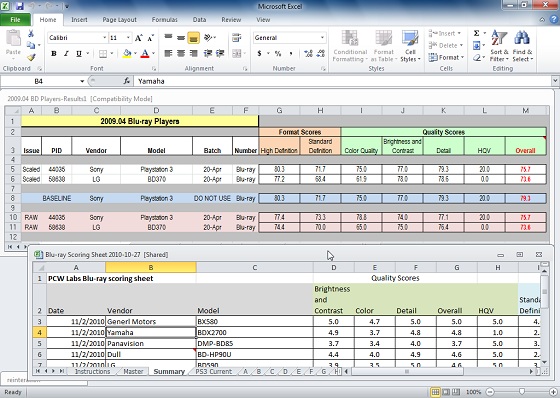Apply Percent Style format
Screen dimensions: 560x398
coord(278,54)
